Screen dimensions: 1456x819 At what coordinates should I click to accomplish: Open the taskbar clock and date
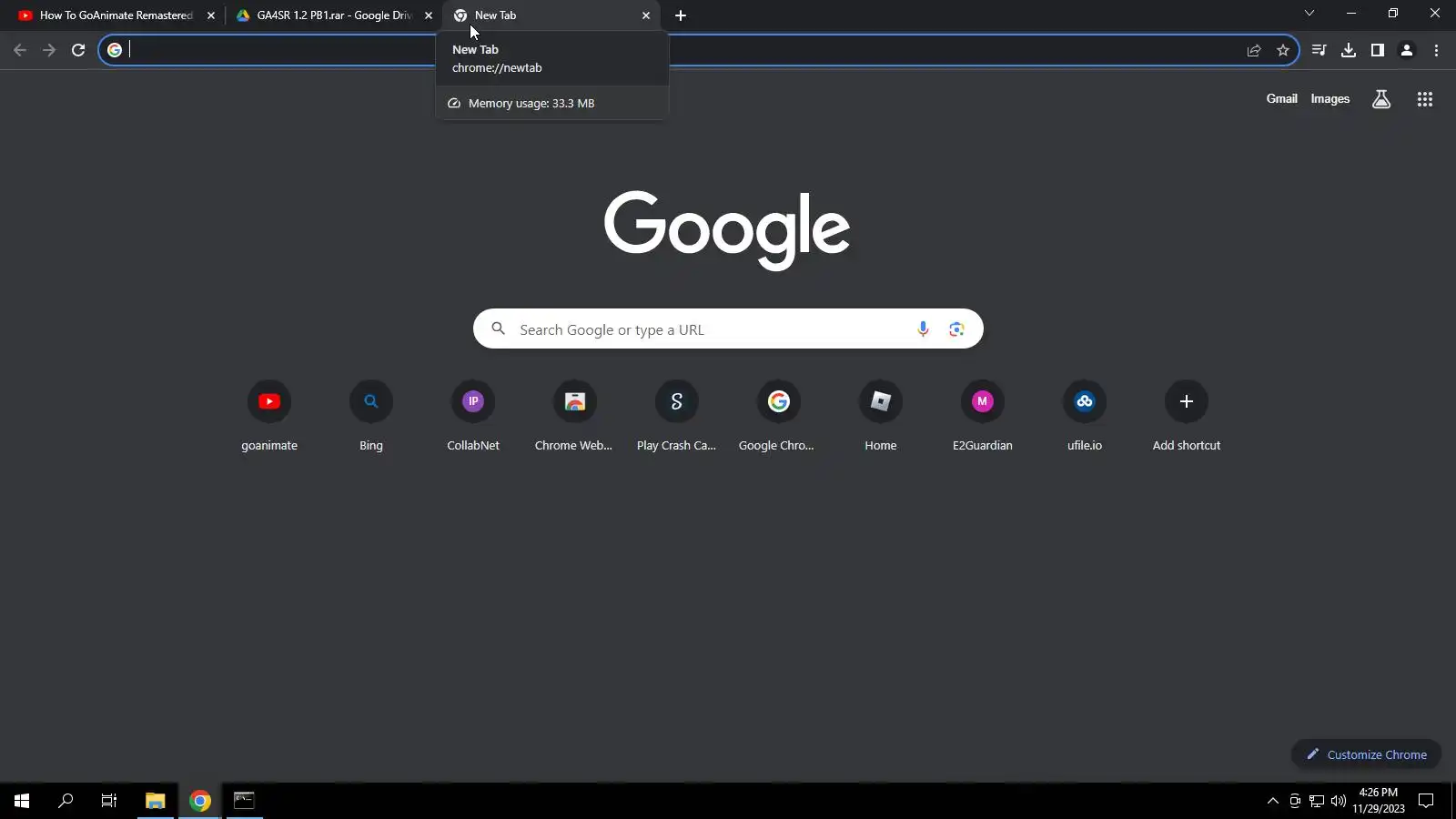pos(1378,801)
